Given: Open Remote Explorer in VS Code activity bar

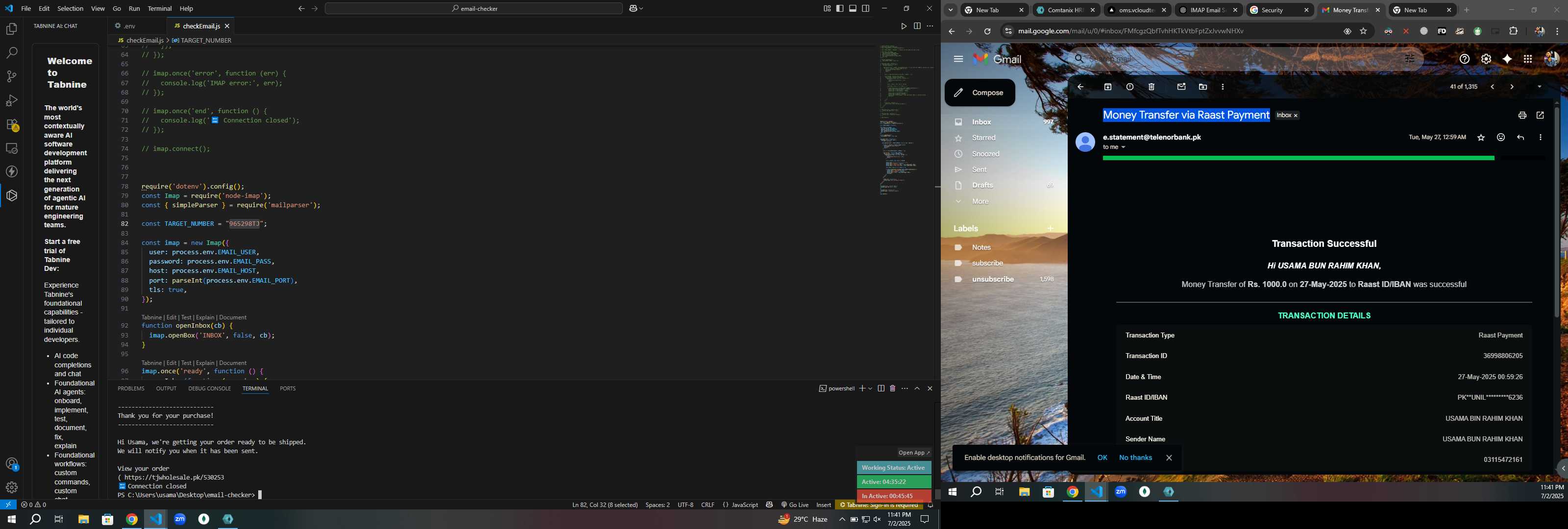Looking at the screenshot, I should [x=12, y=148].
